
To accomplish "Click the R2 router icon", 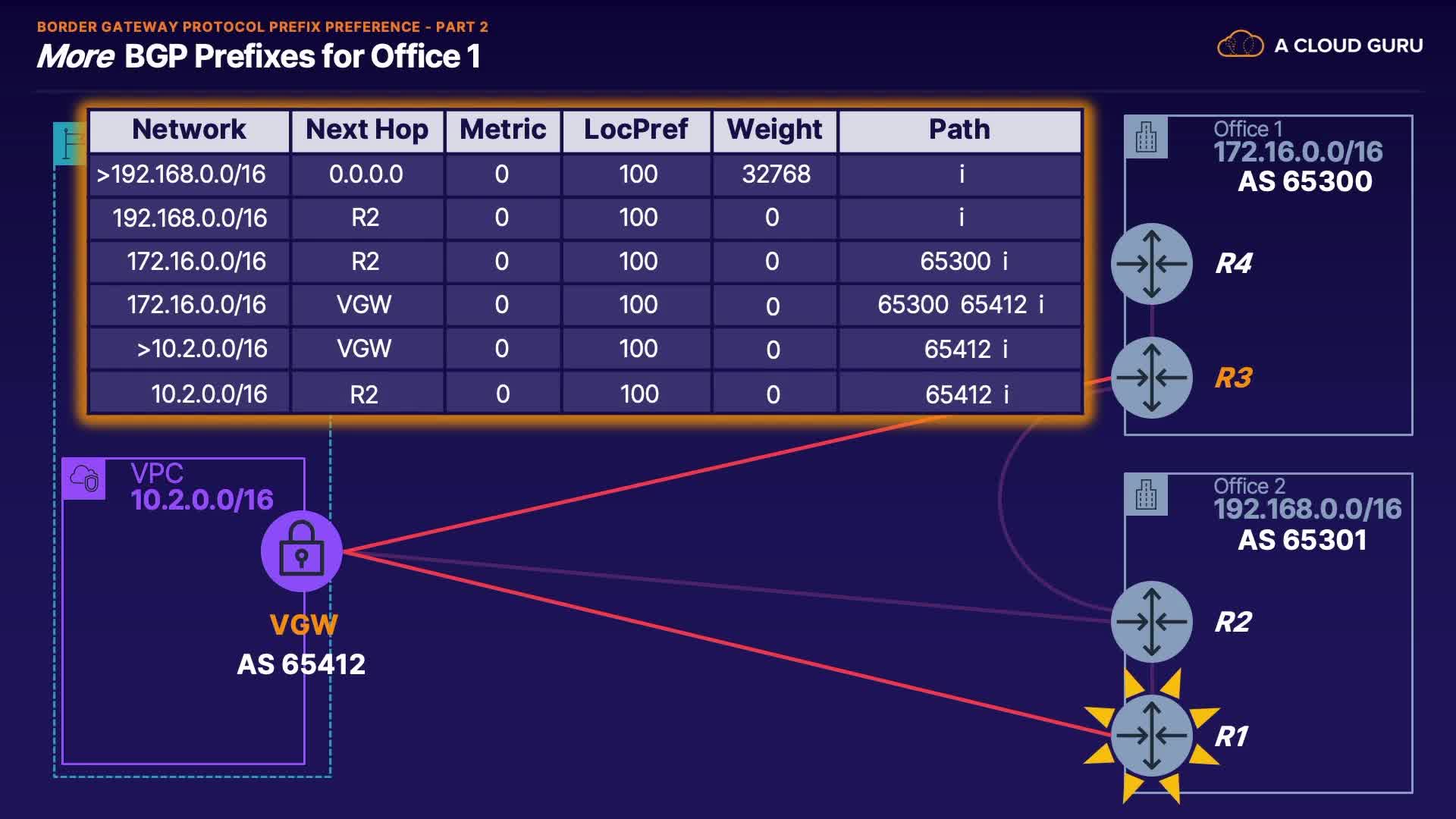I will point(1151,622).
